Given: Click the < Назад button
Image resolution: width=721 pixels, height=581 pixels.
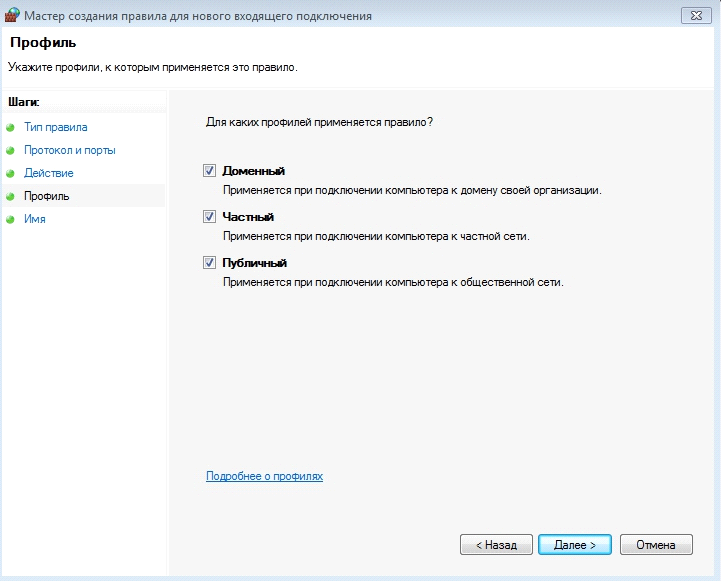Looking at the screenshot, I should [x=496, y=545].
